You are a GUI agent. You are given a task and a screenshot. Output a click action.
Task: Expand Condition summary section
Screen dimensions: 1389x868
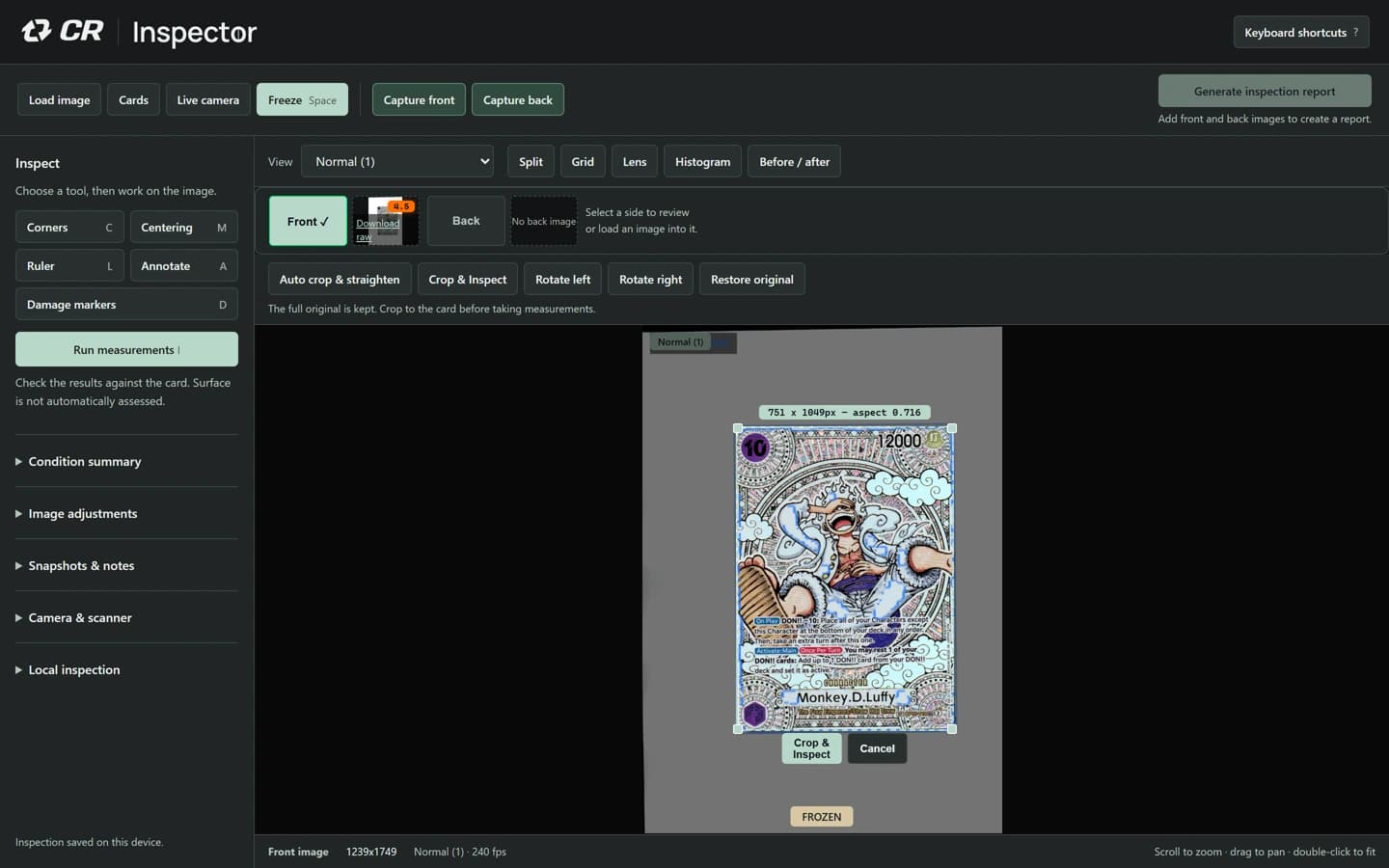pos(126,461)
